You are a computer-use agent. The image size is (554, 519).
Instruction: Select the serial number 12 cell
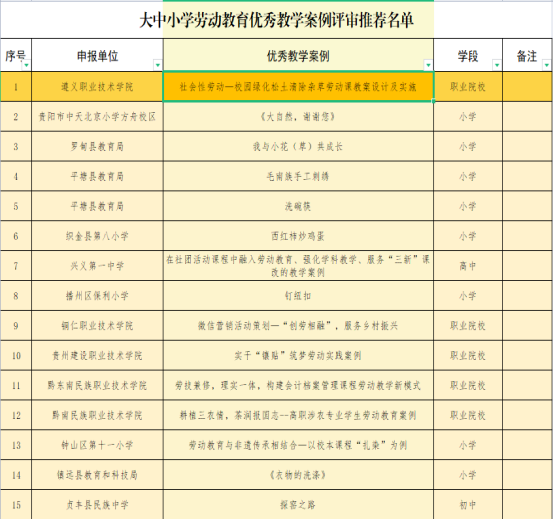pyautogui.click(x=16, y=415)
